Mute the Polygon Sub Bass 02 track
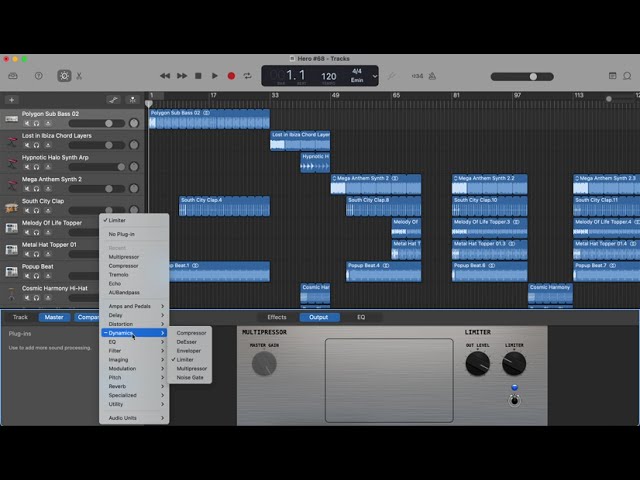Image resolution: width=640 pixels, height=480 pixels. pyautogui.click(x=27, y=123)
